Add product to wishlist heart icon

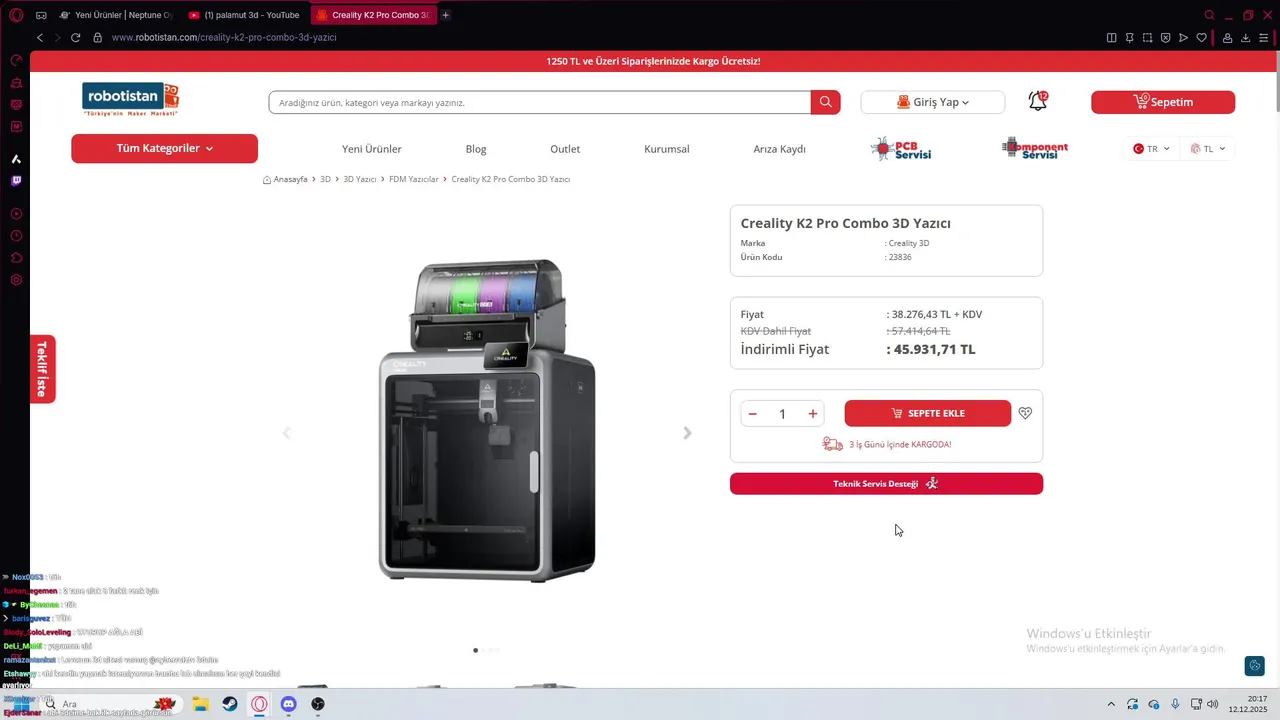click(x=1025, y=413)
